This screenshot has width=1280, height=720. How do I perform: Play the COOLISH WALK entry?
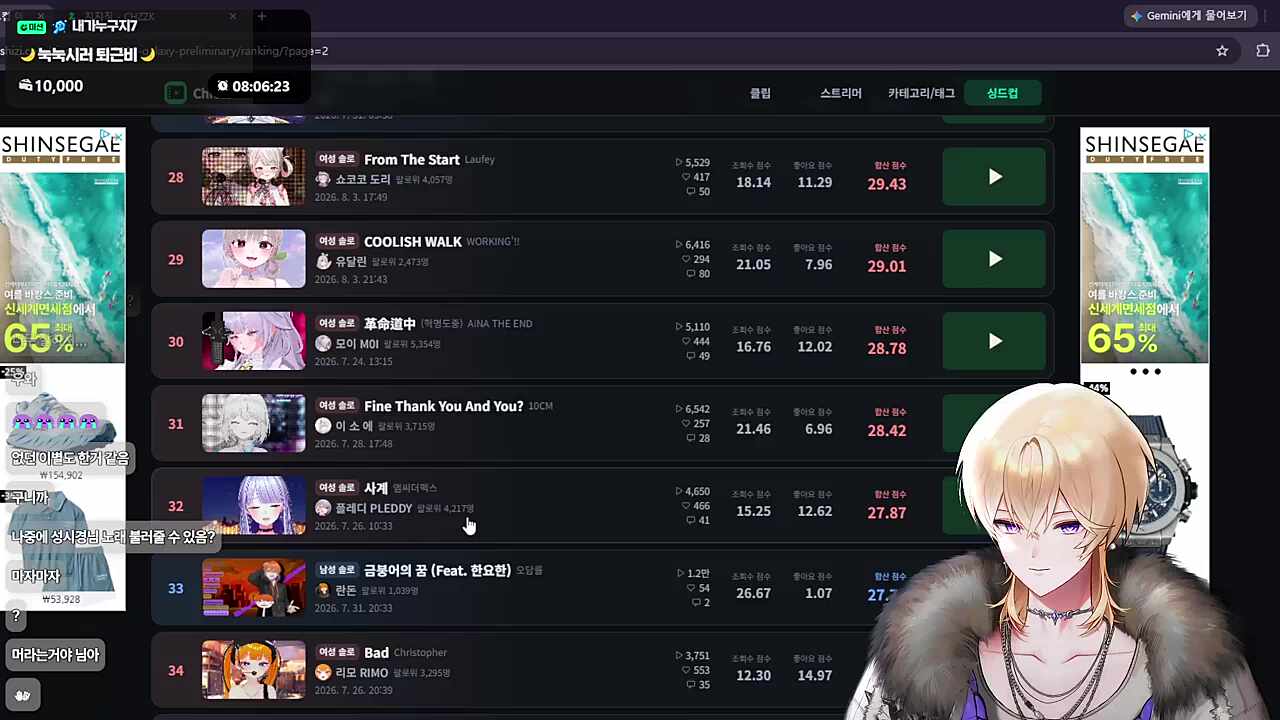pyautogui.click(x=994, y=259)
